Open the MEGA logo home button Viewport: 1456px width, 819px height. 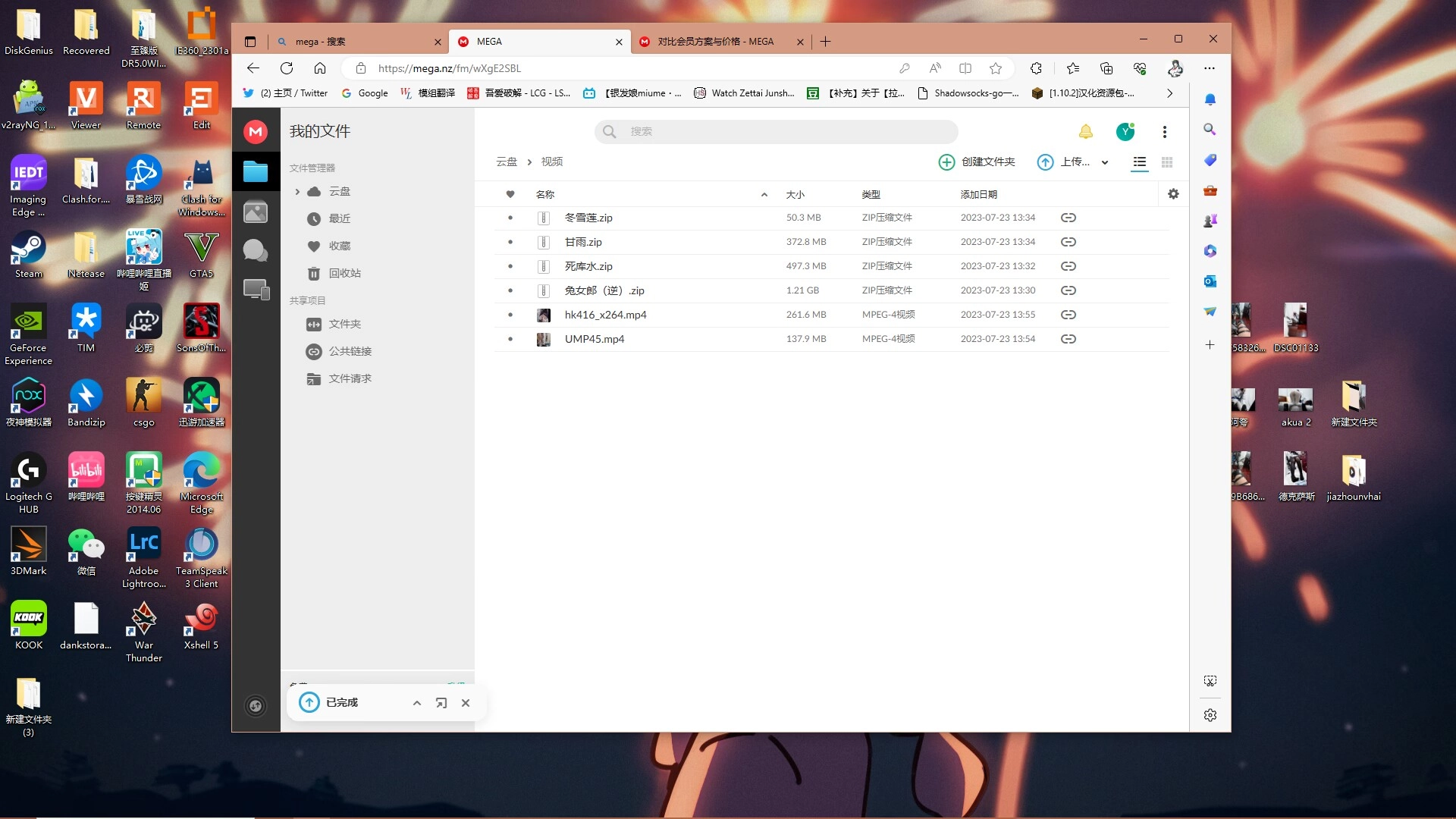[x=256, y=132]
